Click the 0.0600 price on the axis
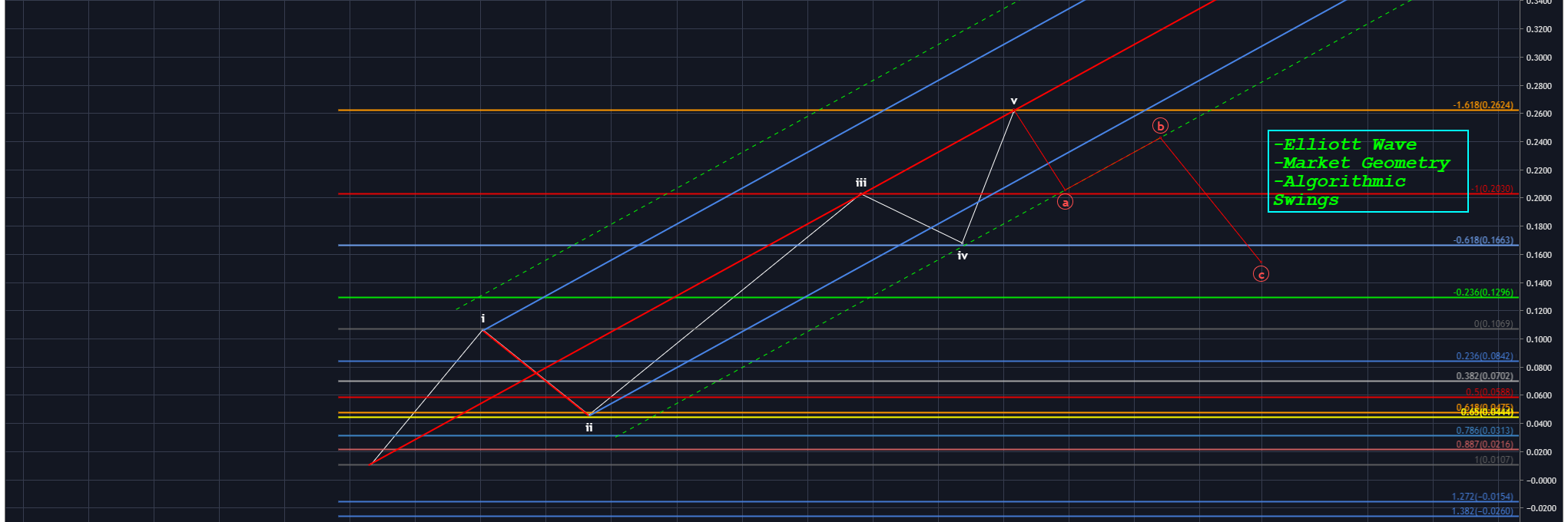This screenshot has height=522, width=1568. tap(1539, 395)
